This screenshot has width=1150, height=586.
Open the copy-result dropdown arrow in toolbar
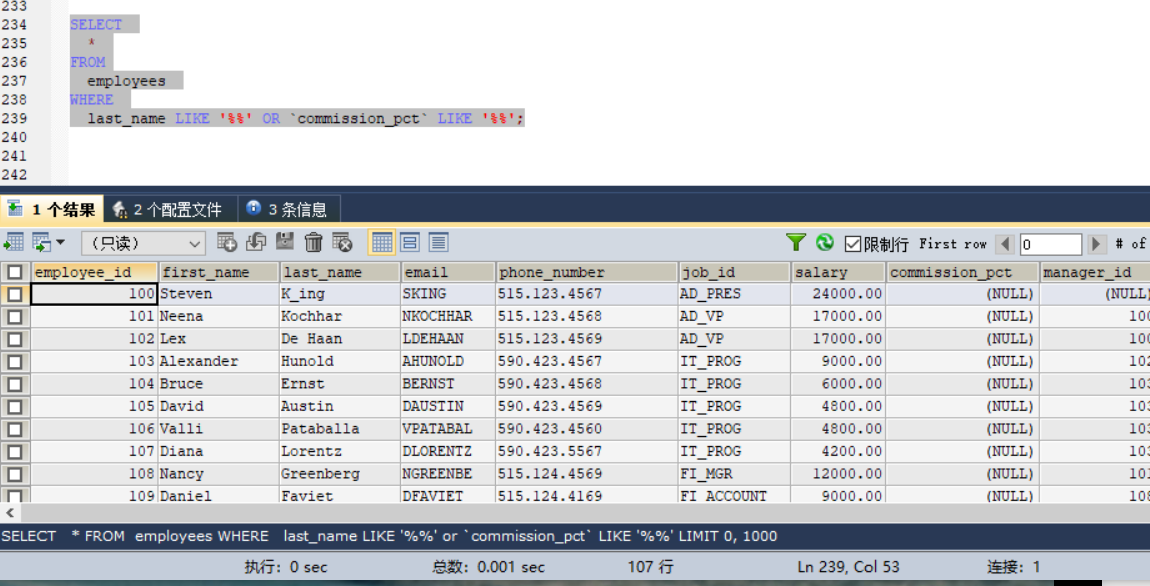pos(60,242)
